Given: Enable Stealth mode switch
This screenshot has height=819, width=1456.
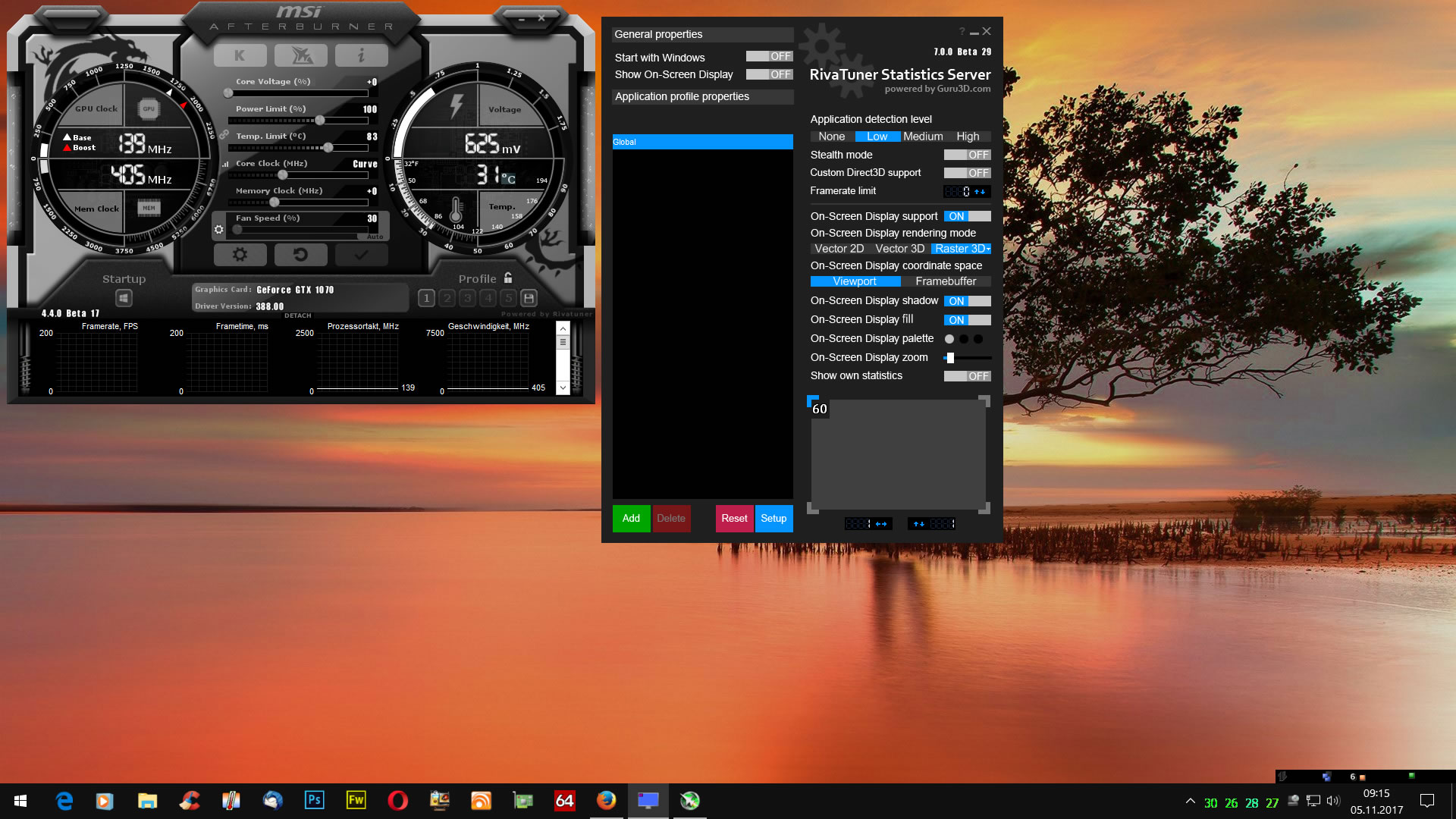Looking at the screenshot, I should [x=967, y=155].
